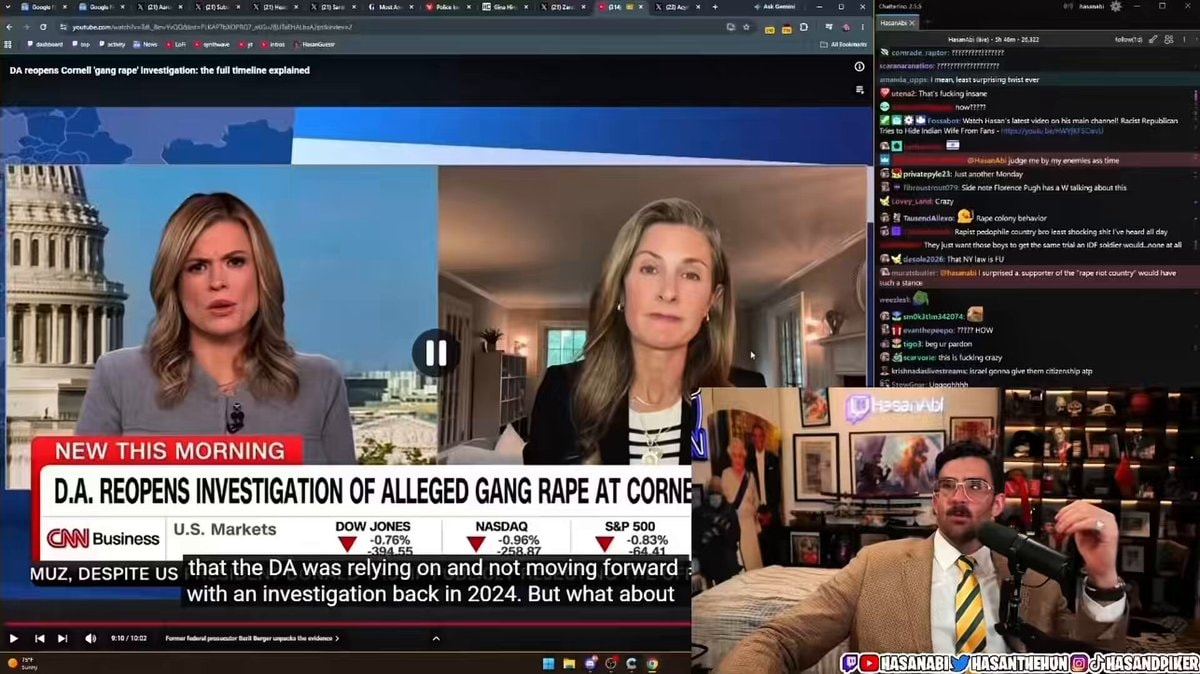The width and height of the screenshot is (1200, 674).
Task: Click the video title 'DA reopens Cornell' text
Action: 159,70
